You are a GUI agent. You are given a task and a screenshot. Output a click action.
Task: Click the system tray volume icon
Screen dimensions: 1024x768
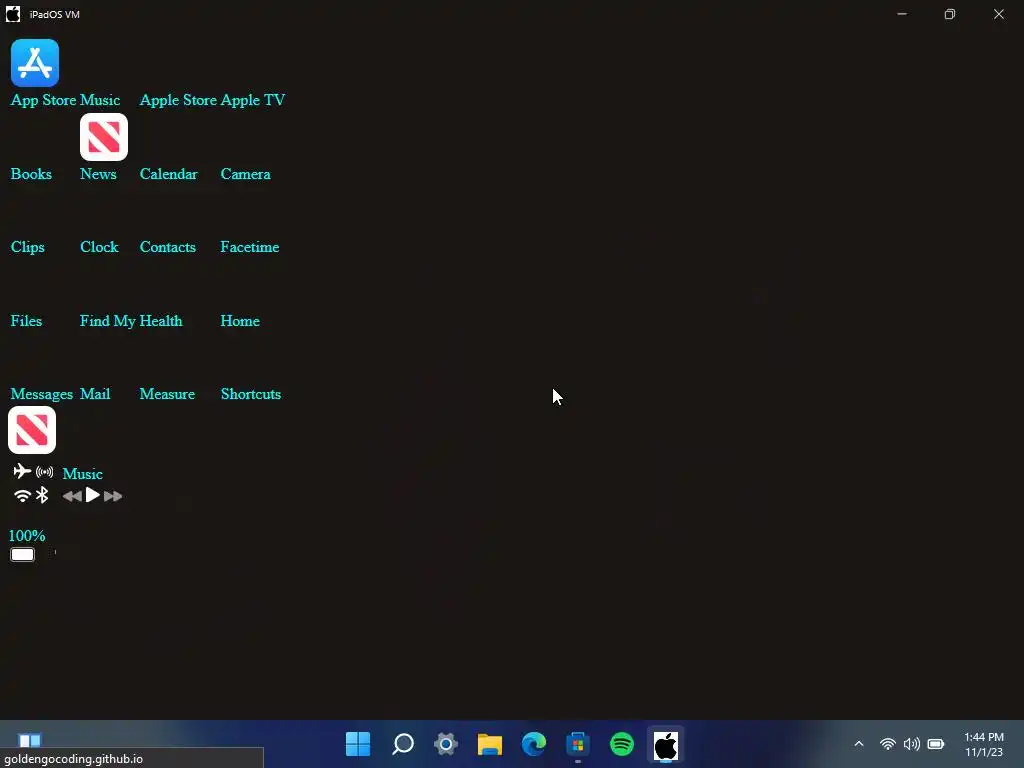912,744
